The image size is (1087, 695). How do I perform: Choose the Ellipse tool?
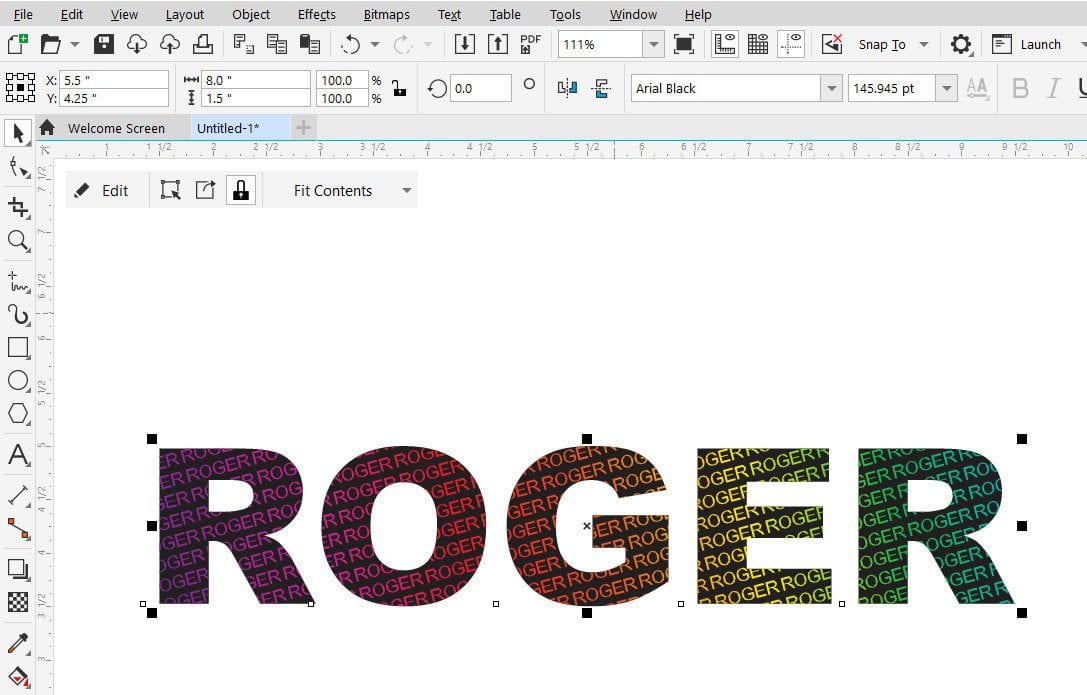pos(17,381)
